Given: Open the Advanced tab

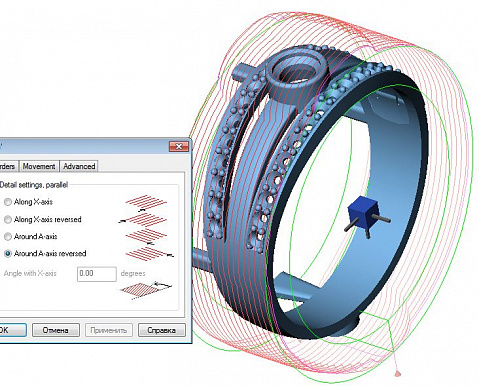Looking at the screenshot, I should pyautogui.click(x=79, y=166).
